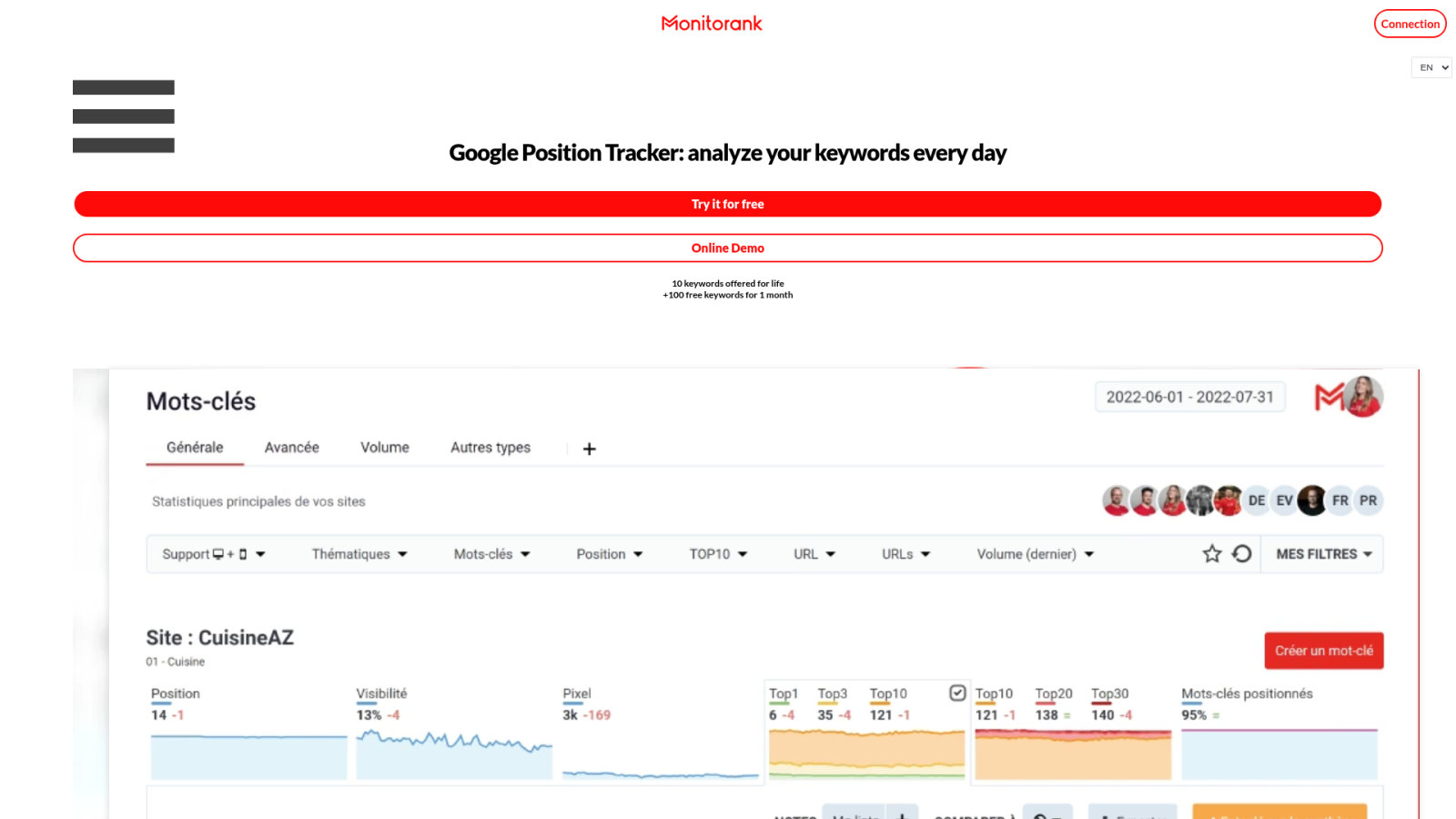1456x819 pixels.
Task: Select the EV avatar badge
Action: (x=1284, y=500)
